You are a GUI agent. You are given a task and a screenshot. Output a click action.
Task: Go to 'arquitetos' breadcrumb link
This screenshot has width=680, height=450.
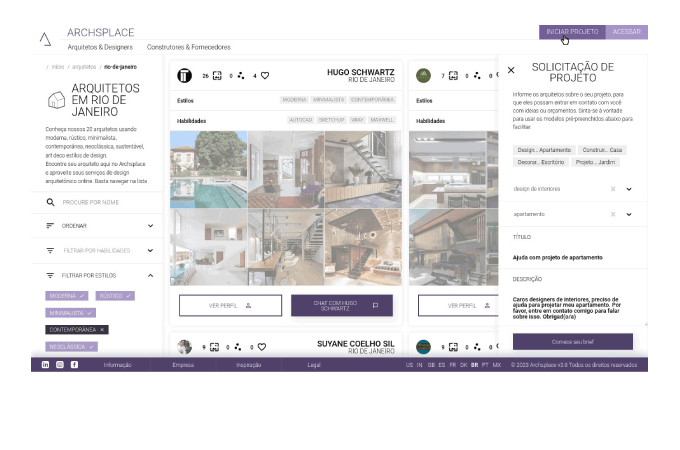pos(84,67)
